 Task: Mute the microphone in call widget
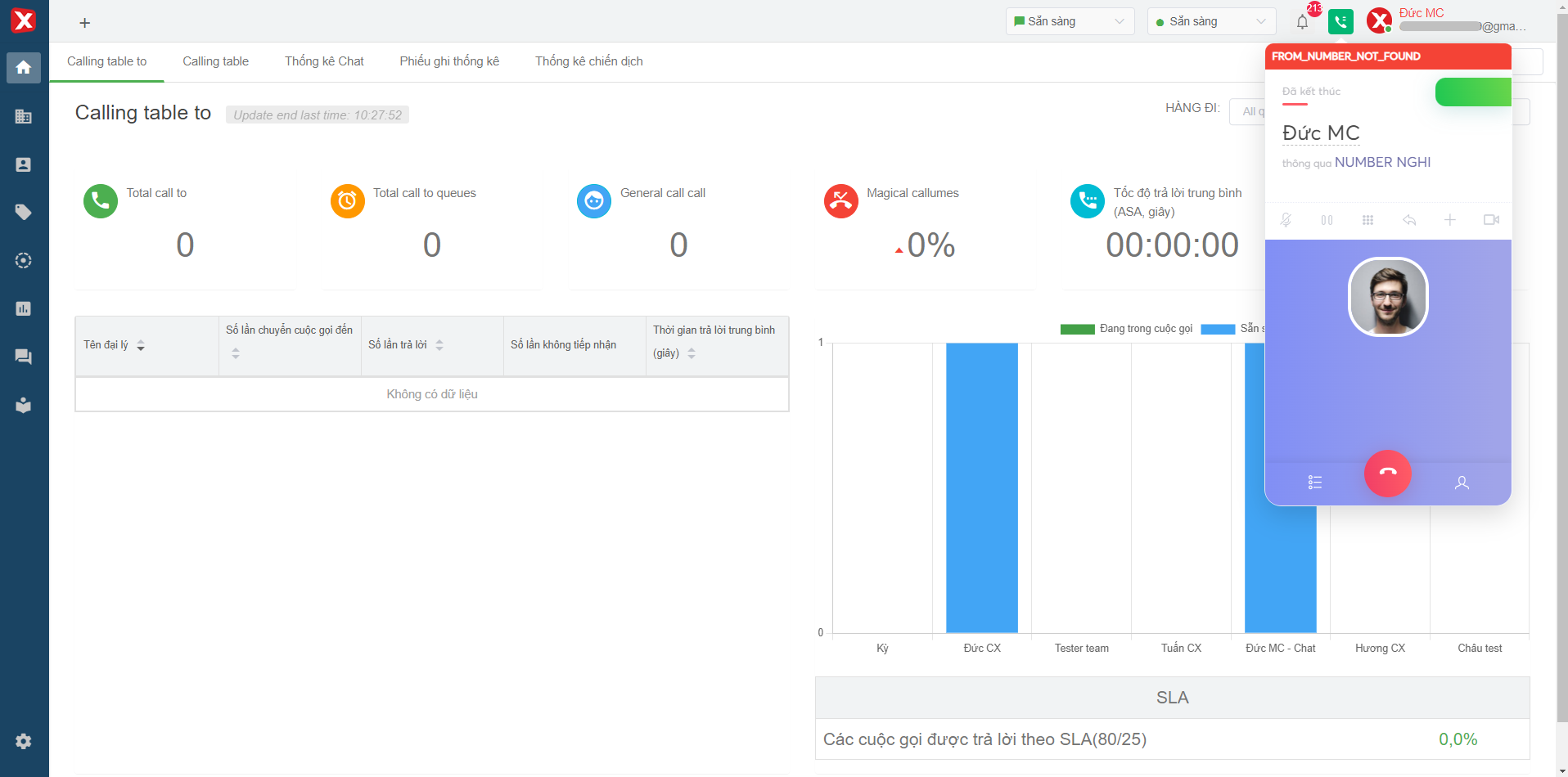1286,220
